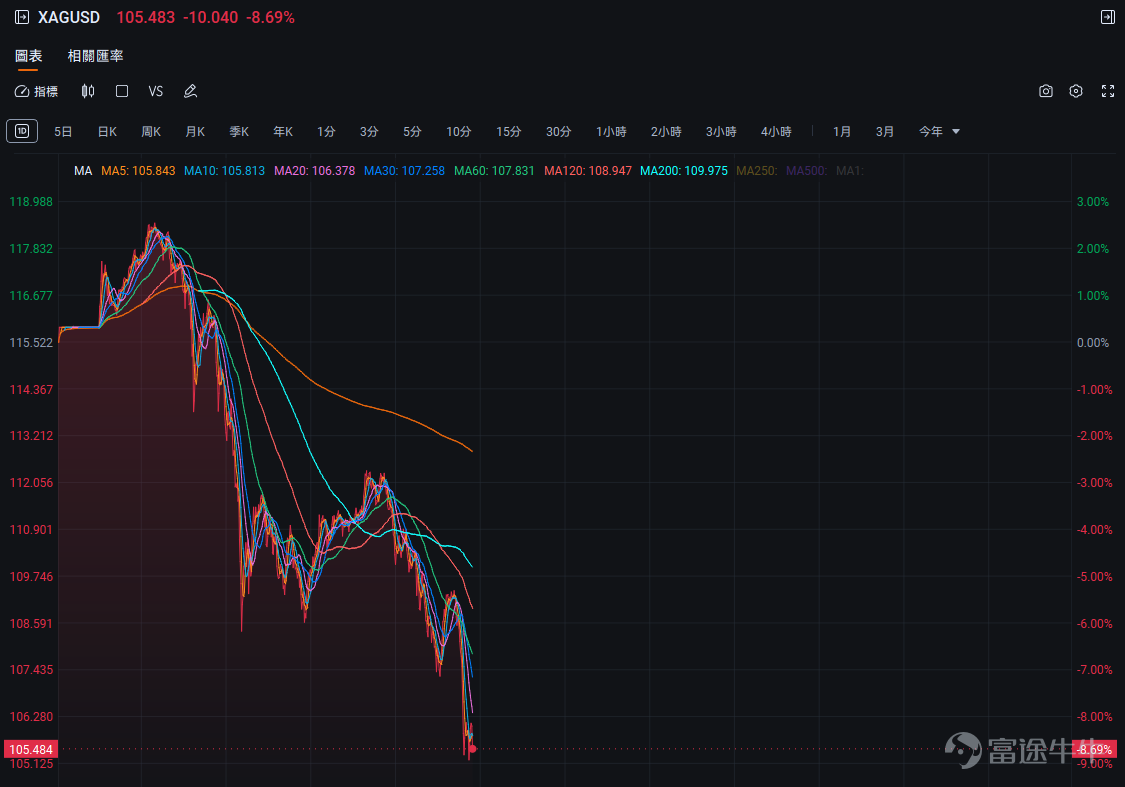The image size is (1125, 787).
Task: Select the 日K daily candle interval
Action: pos(107,131)
